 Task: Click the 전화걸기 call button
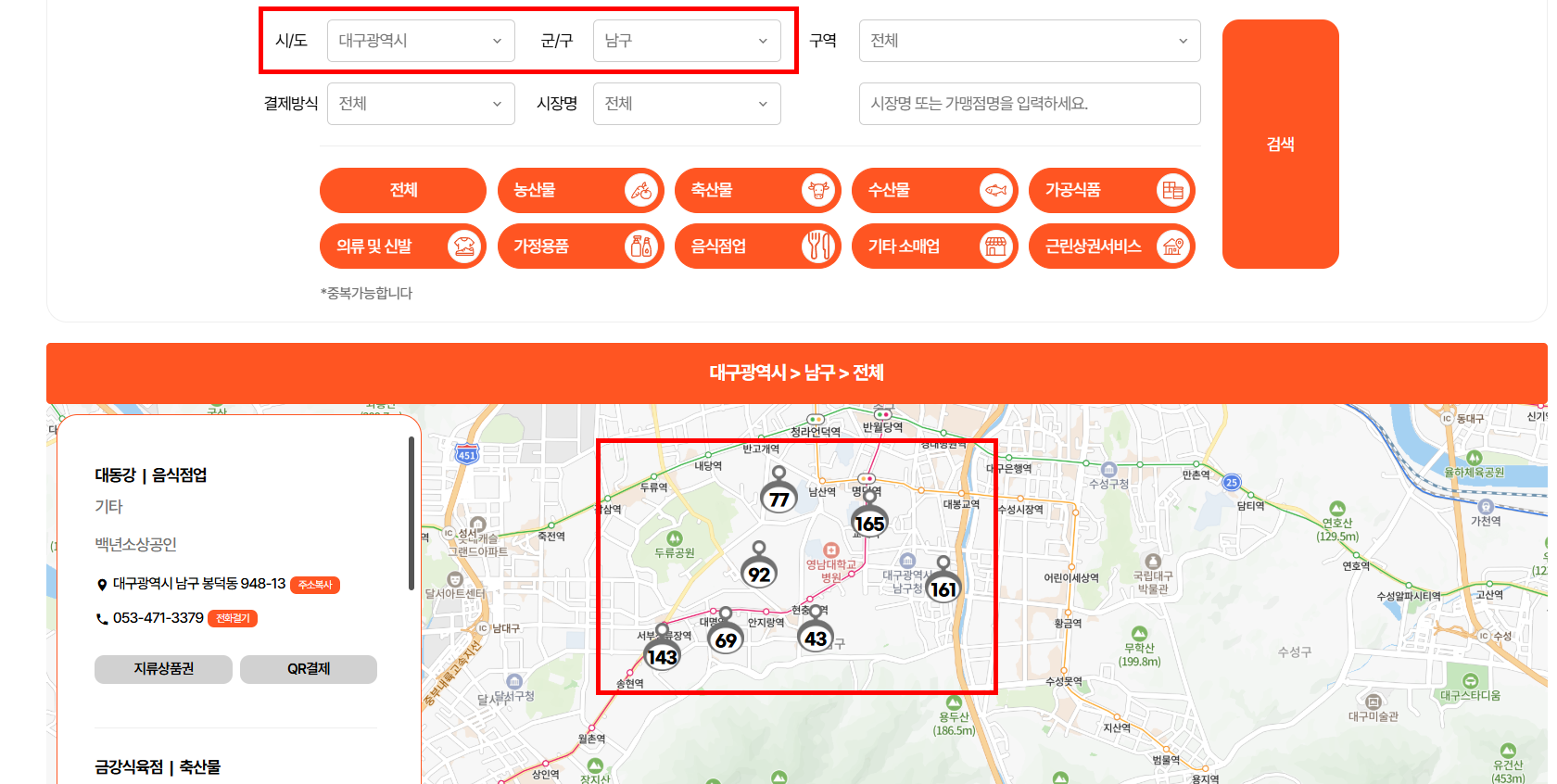pos(233,618)
